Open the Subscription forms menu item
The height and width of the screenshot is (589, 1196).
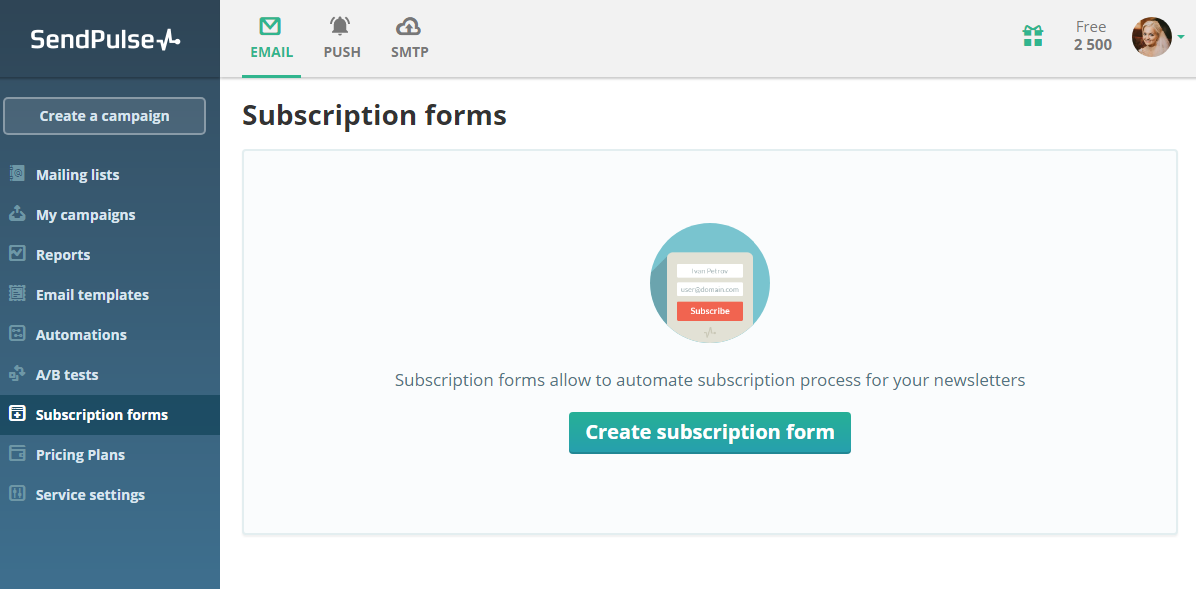pyautogui.click(x=101, y=415)
